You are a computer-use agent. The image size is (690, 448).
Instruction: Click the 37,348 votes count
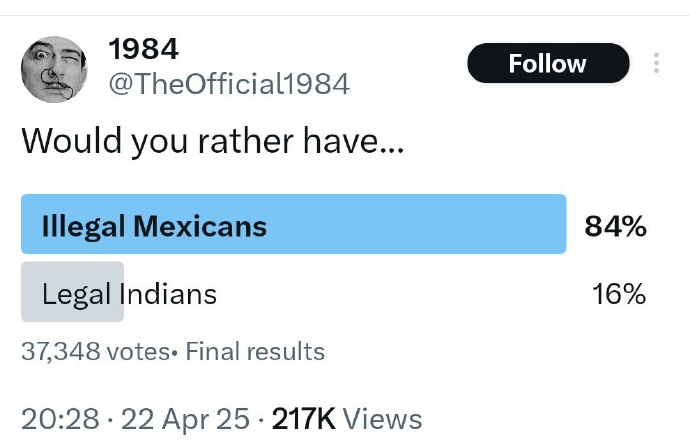(x=95, y=352)
